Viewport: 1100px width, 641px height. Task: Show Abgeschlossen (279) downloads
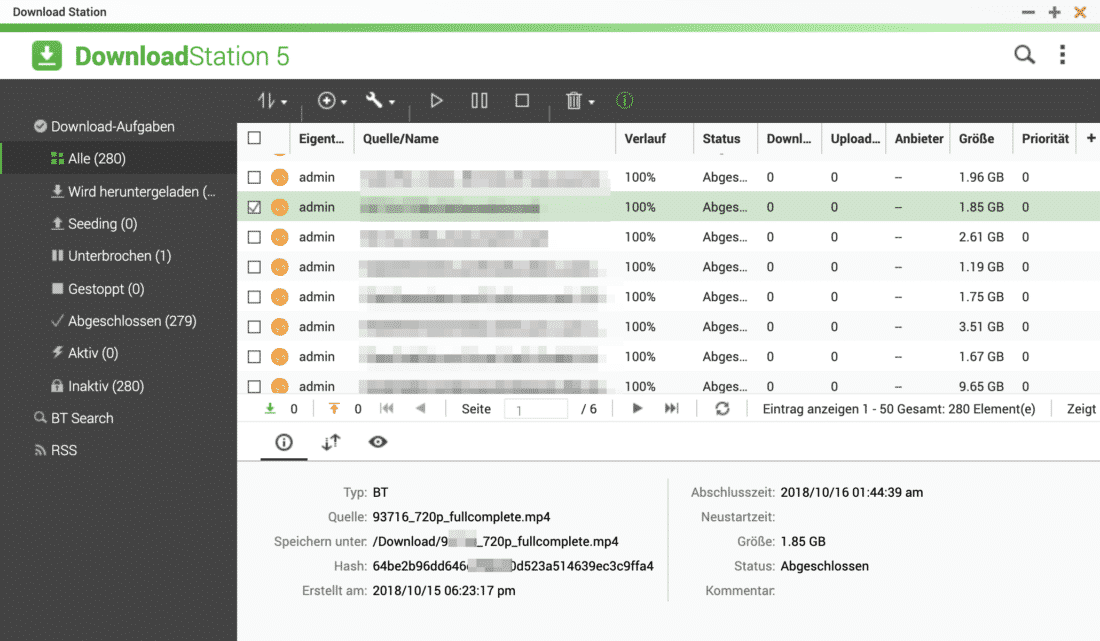tap(132, 321)
